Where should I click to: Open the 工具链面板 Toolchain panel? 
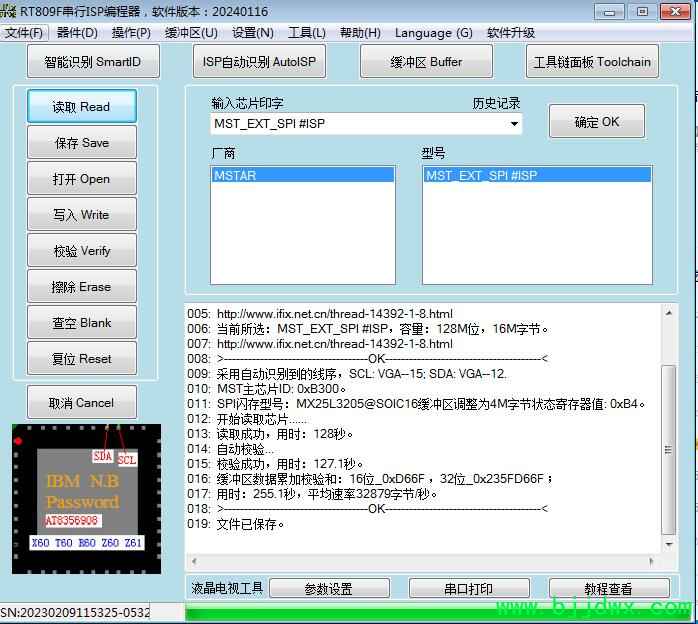click(592, 62)
